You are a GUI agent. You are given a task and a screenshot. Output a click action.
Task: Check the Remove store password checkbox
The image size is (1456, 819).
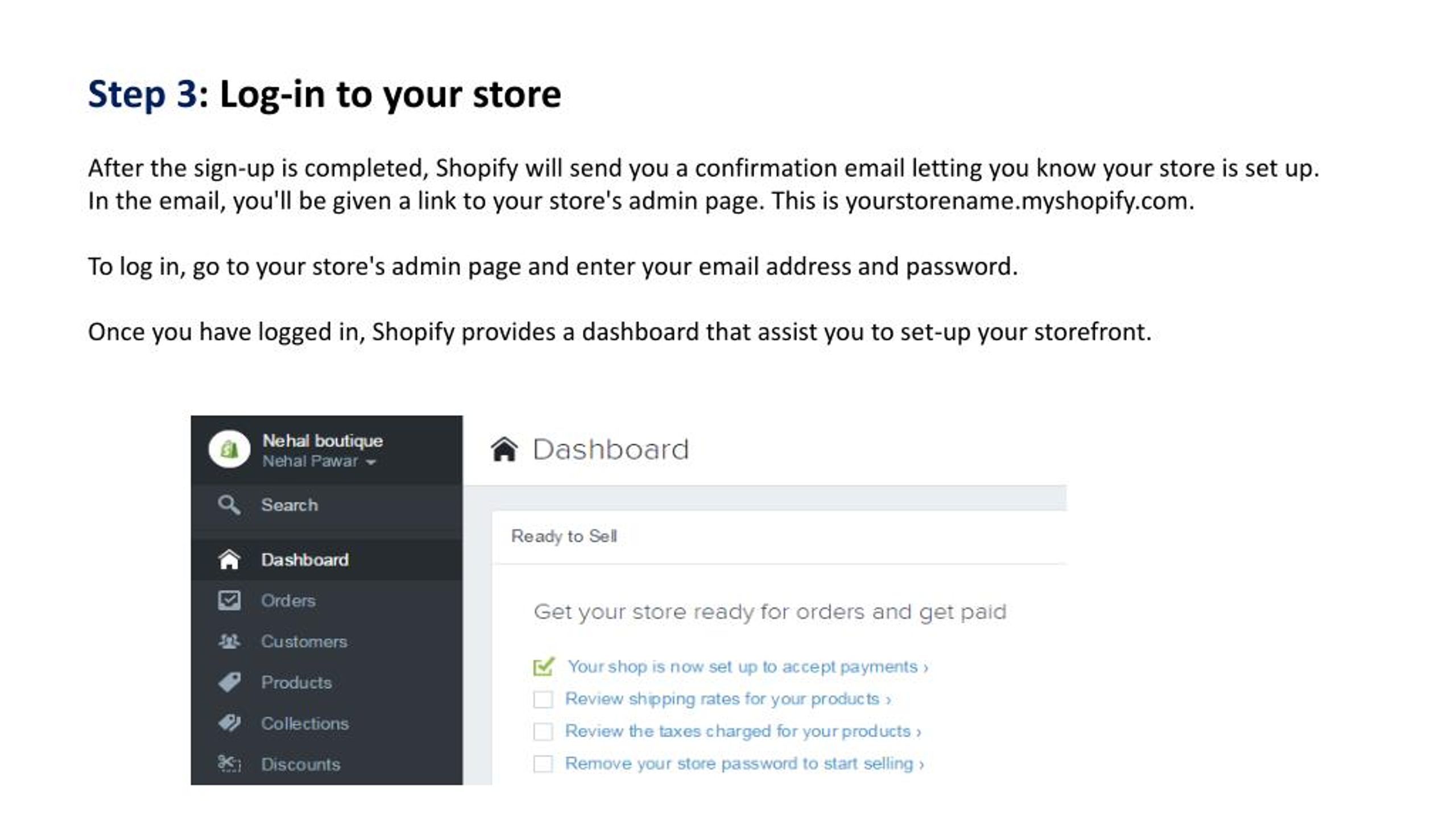point(543,764)
